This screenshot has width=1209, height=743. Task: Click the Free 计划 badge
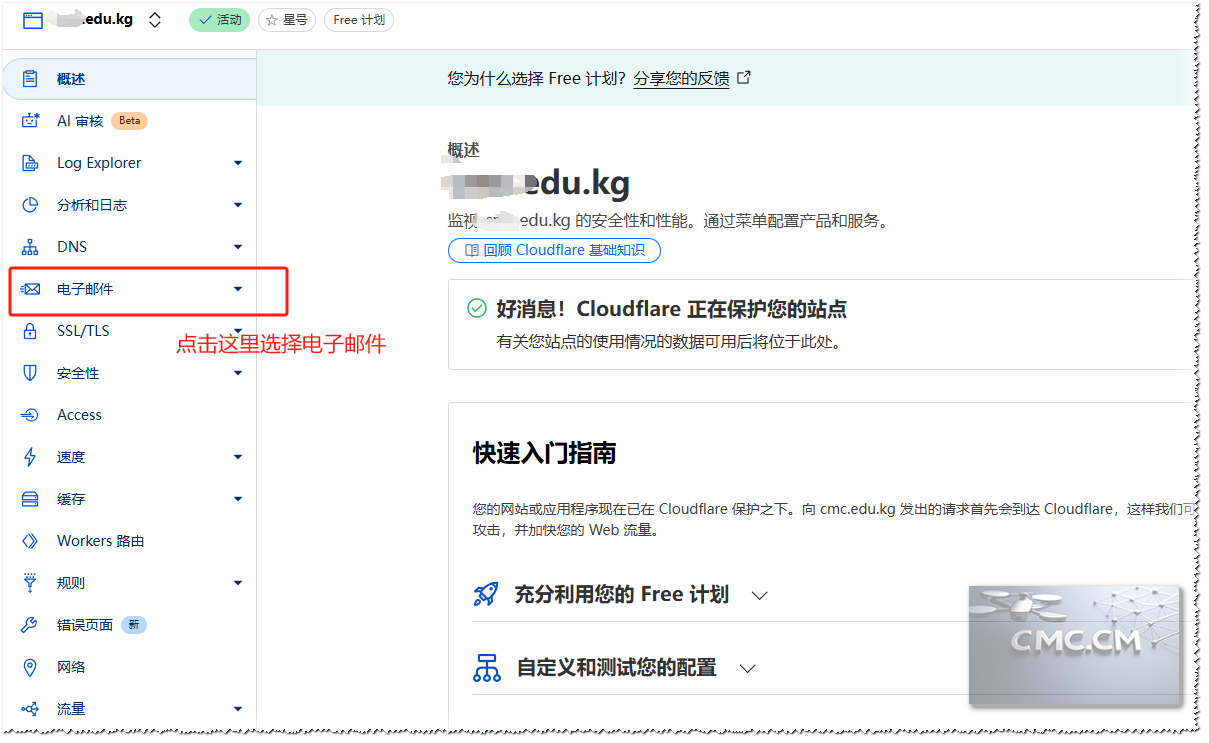click(x=359, y=20)
